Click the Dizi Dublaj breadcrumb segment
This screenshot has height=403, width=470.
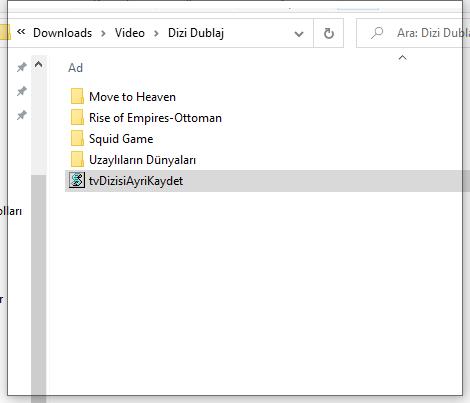point(196,33)
